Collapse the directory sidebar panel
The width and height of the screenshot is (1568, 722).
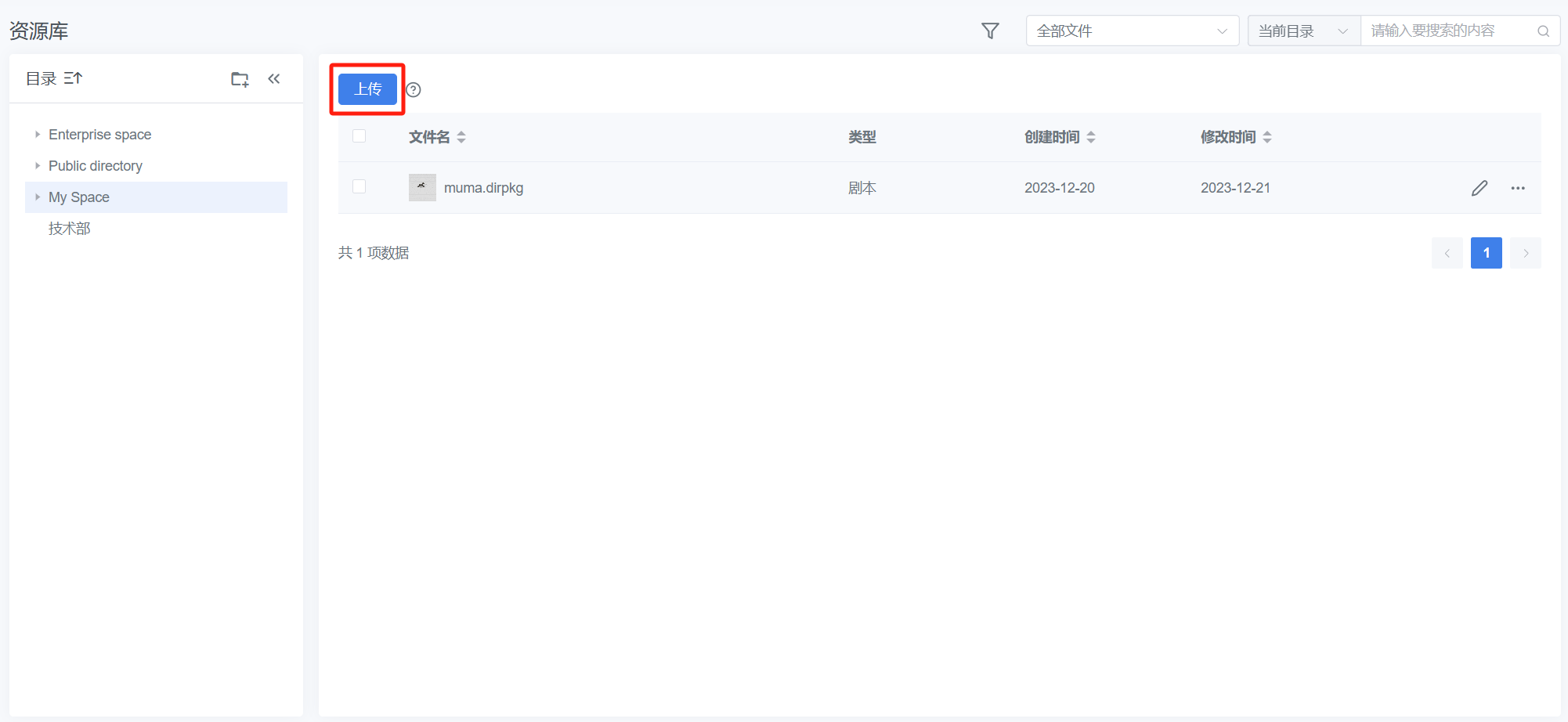pyautogui.click(x=274, y=78)
